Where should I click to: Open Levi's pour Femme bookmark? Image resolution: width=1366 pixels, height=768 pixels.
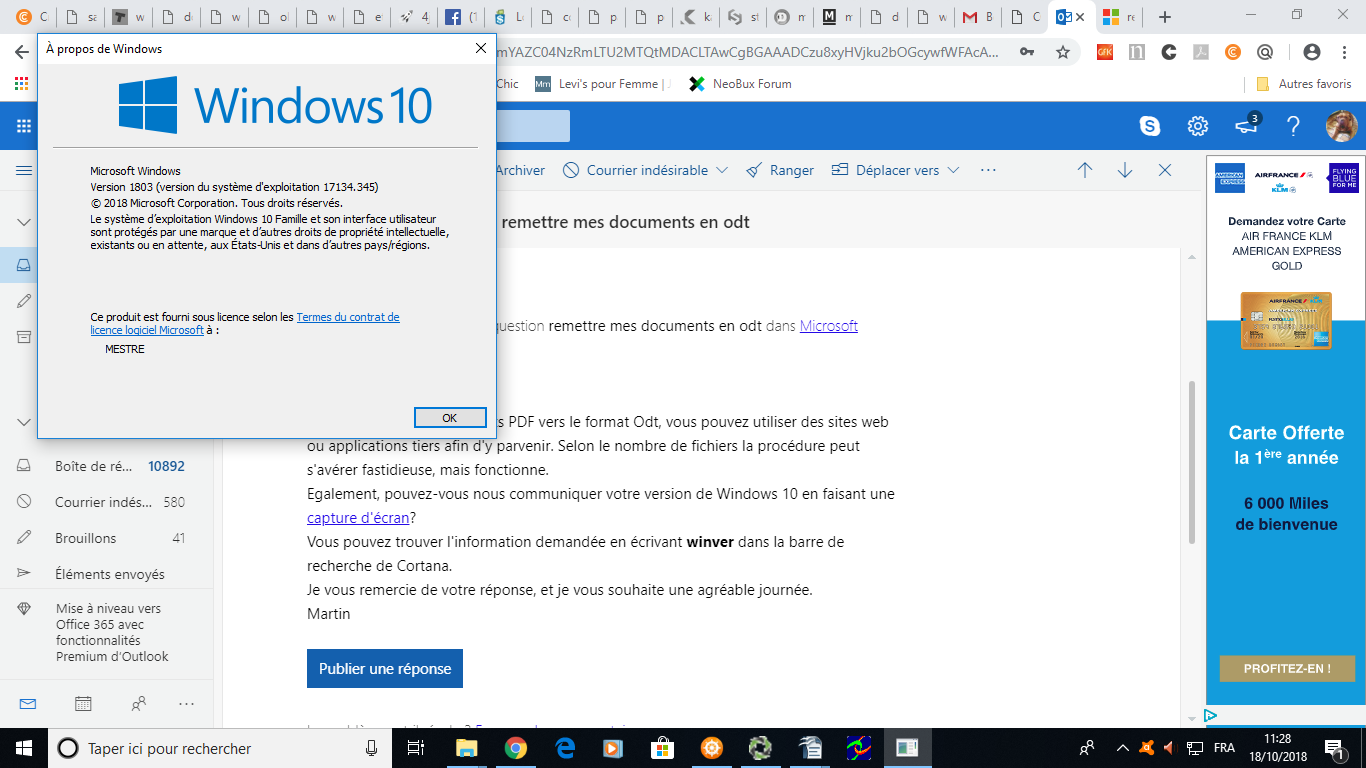(603, 84)
